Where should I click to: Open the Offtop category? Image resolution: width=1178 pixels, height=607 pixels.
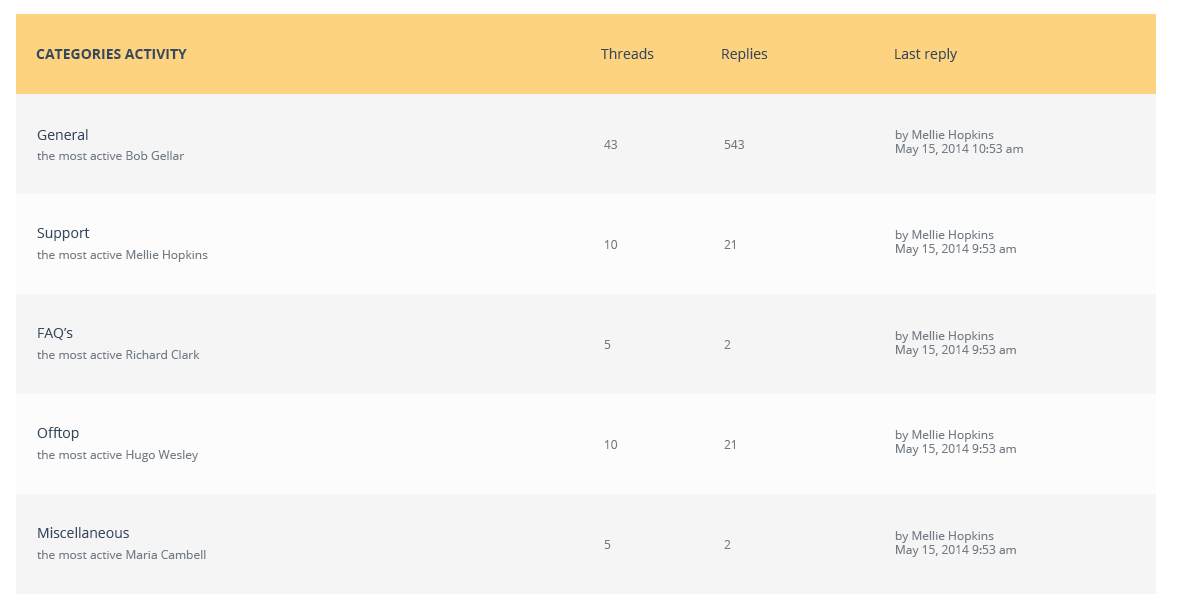(58, 433)
